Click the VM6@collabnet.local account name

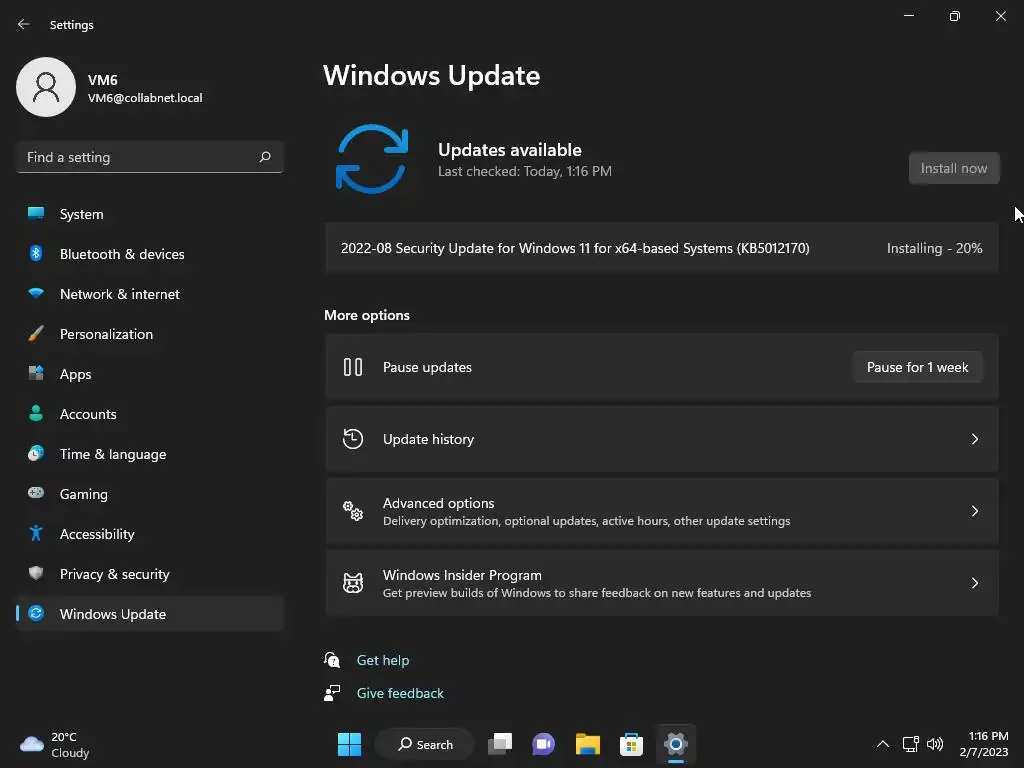point(145,98)
